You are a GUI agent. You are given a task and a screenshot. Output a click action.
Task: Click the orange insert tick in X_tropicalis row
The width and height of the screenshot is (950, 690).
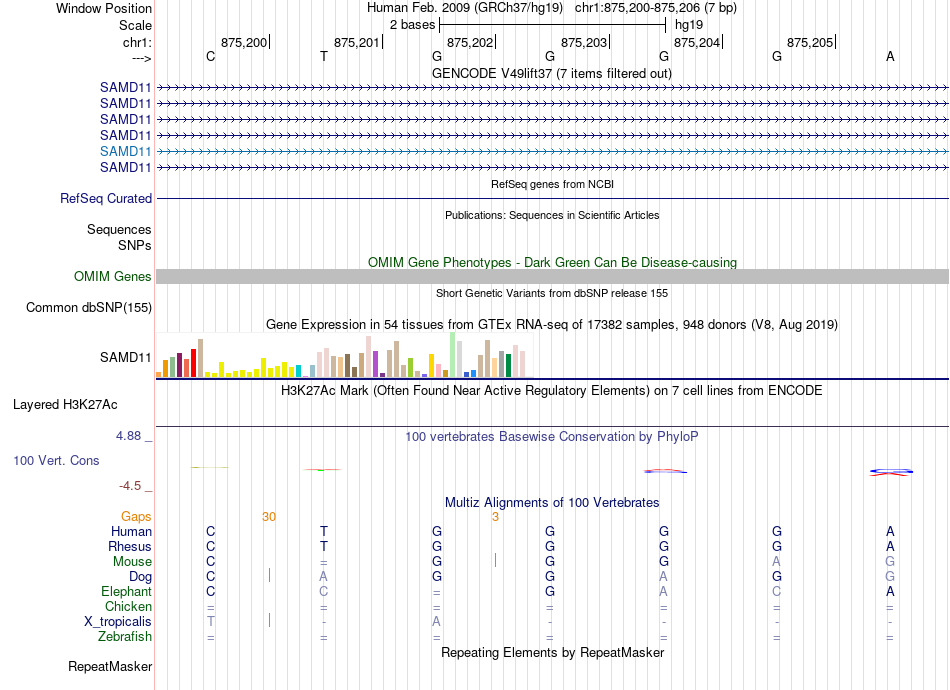point(270,620)
